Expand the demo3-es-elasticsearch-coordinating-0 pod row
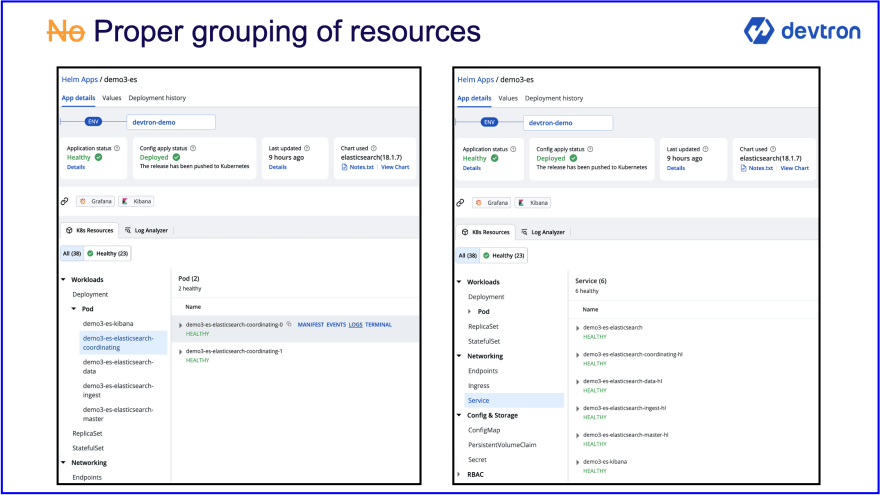The image size is (880, 495). [181, 325]
